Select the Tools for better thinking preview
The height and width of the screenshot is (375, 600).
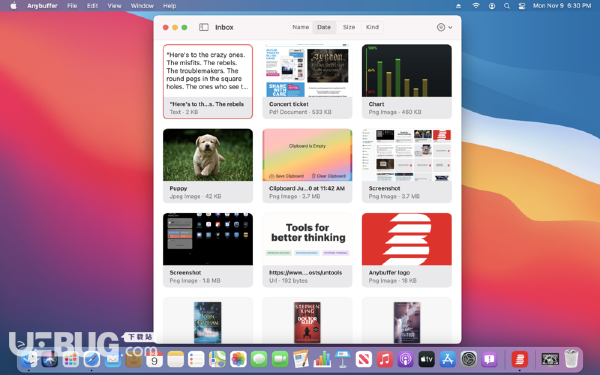coord(307,239)
